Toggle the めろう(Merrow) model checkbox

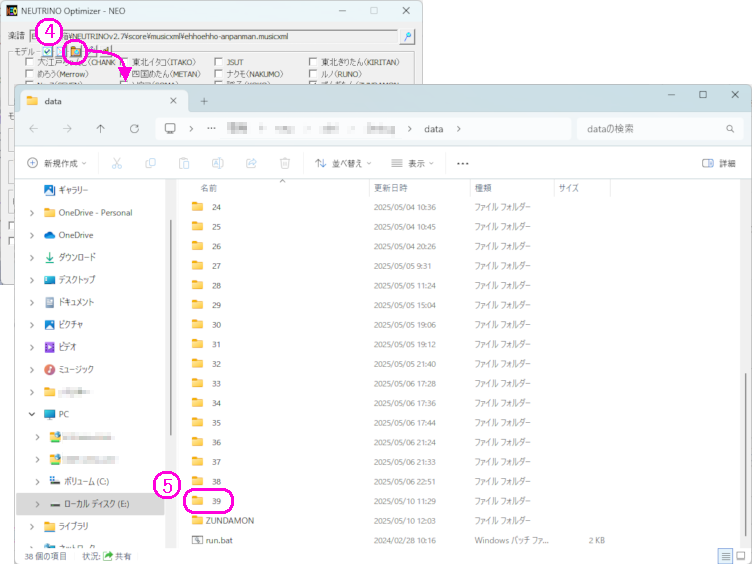tap(29, 74)
